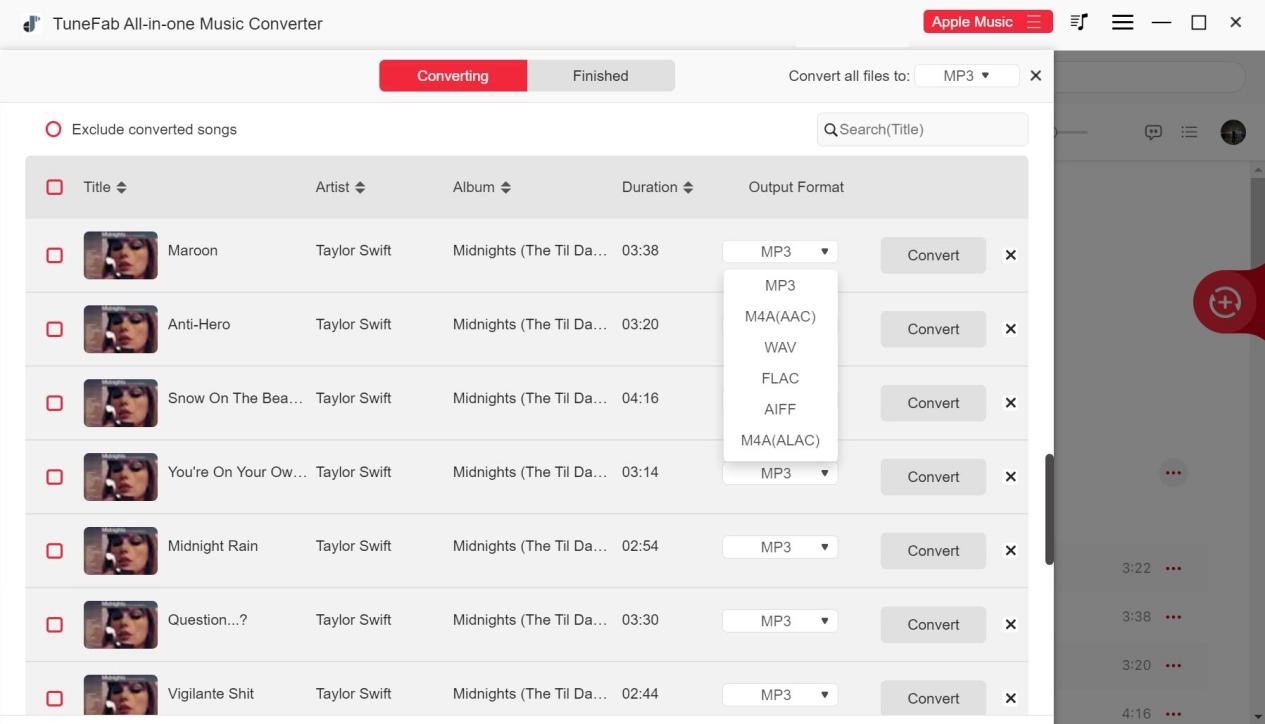Check the select-all checkbox in table header
The image size is (1265, 724).
pyautogui.click(x=54, y=186)
